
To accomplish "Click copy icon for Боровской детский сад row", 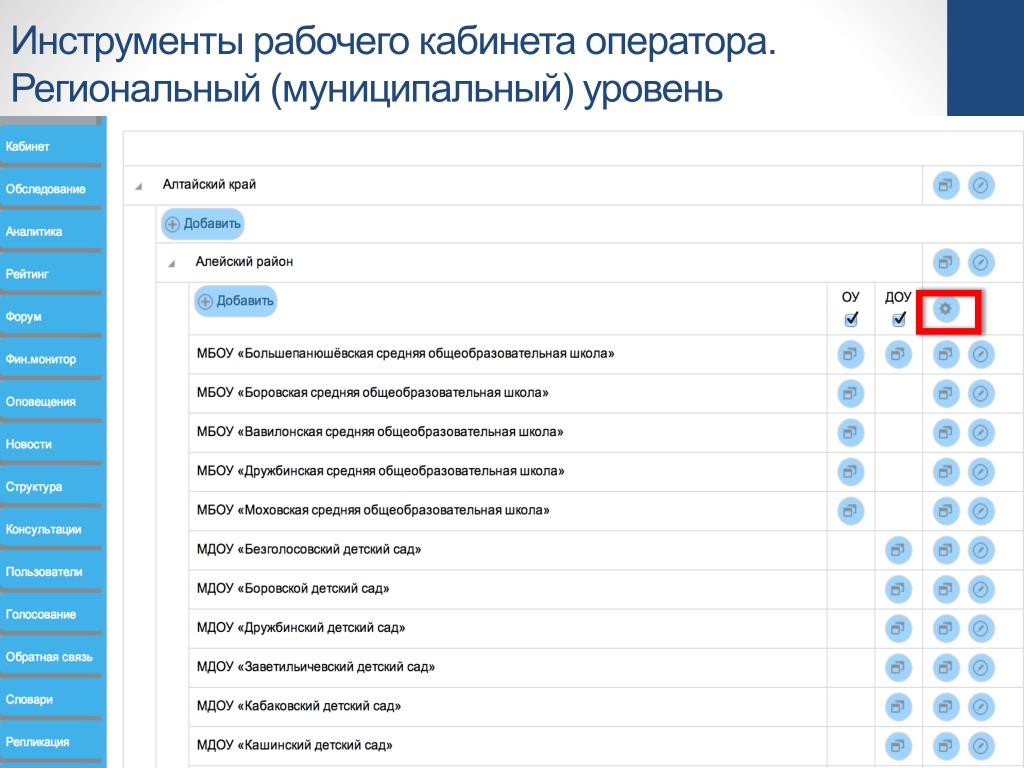I will tap(945, 589).
